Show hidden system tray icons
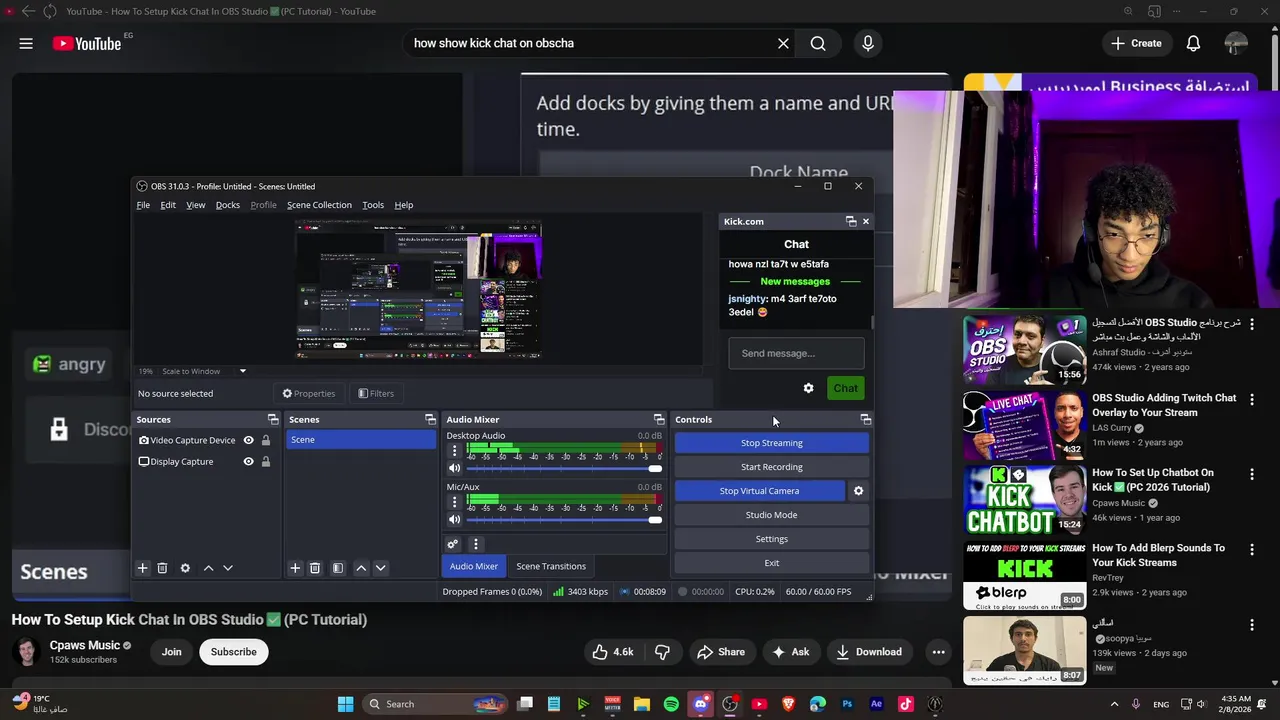The image size is (1280, 720). (x=1114, y=704)
